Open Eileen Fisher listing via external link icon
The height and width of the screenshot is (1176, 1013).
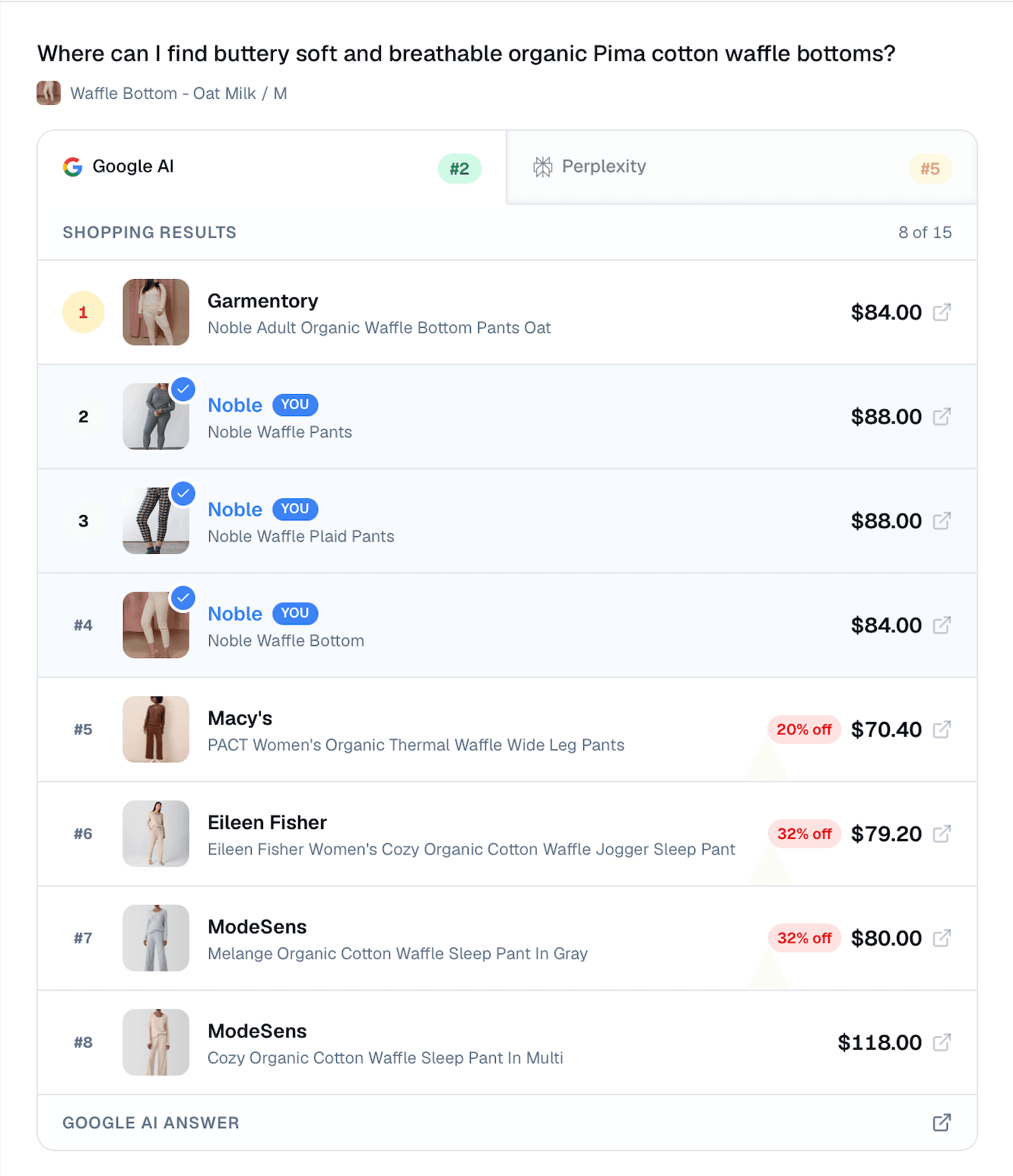(943, 834)
